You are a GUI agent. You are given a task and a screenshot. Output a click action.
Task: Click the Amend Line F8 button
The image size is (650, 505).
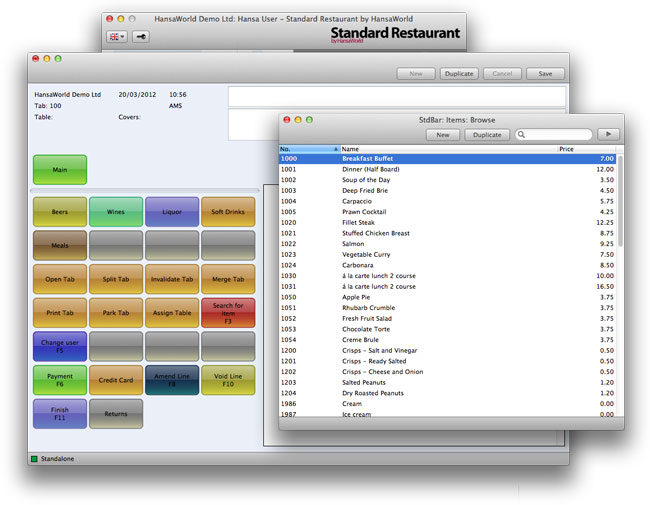(x=172, y=380)
